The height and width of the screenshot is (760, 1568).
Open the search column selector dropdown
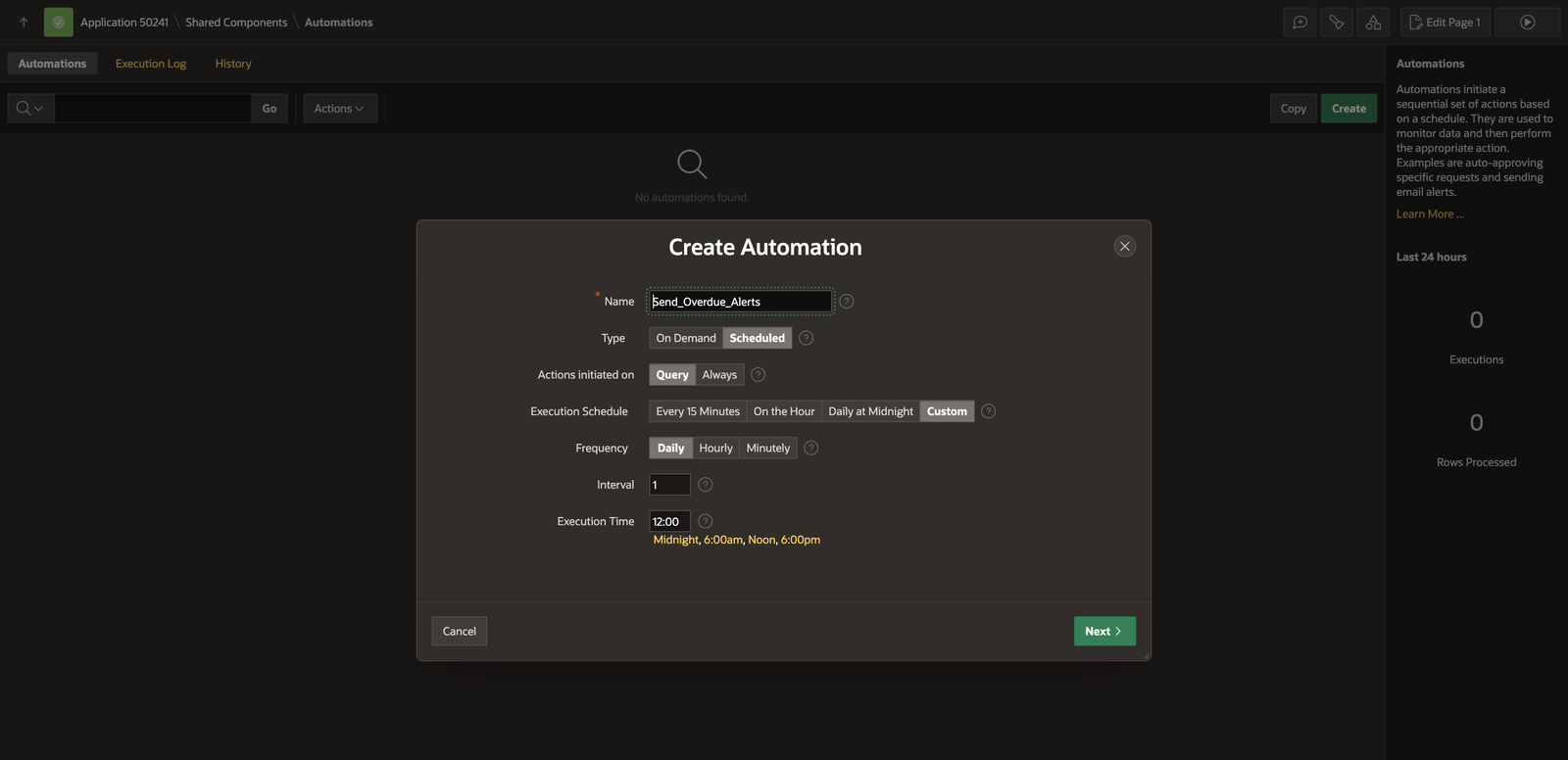pos(30,109)
